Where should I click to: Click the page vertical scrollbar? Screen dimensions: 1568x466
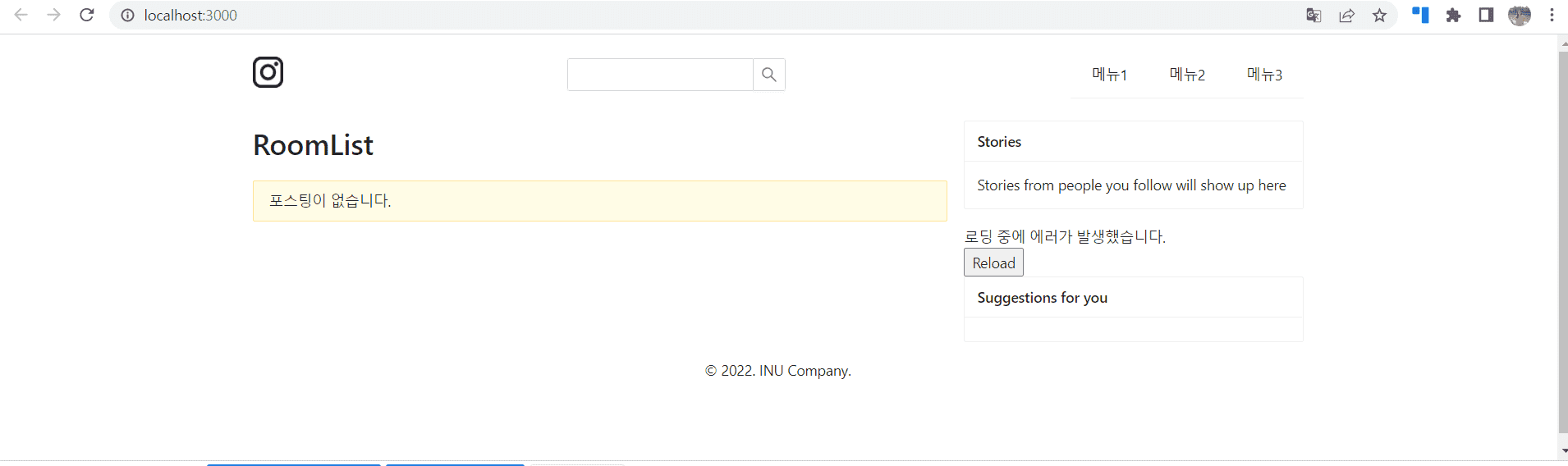point(1562,242)
